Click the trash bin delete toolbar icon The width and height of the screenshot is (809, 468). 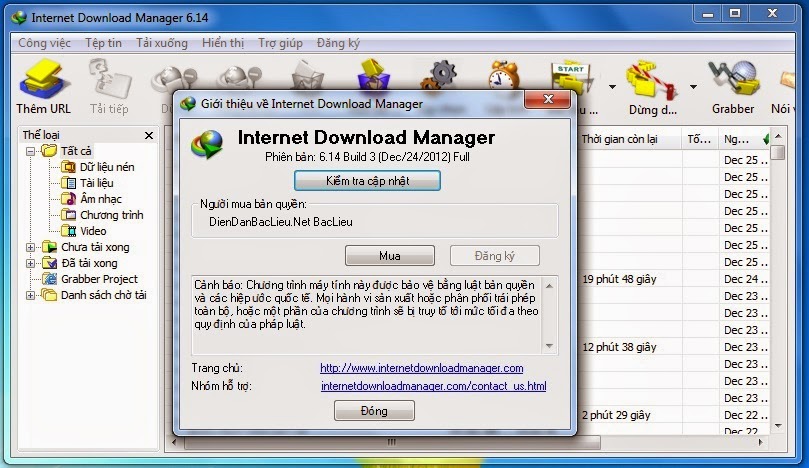(x=308, y=76)
